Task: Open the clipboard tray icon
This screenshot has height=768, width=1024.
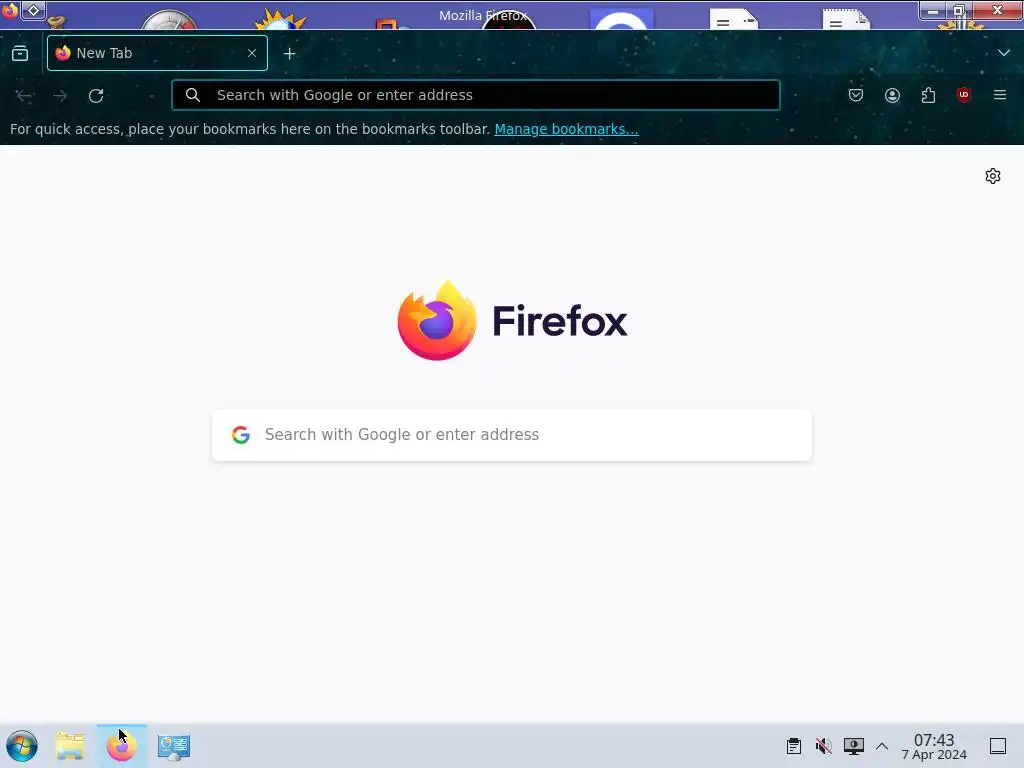Action: click(x=793, y=746)
